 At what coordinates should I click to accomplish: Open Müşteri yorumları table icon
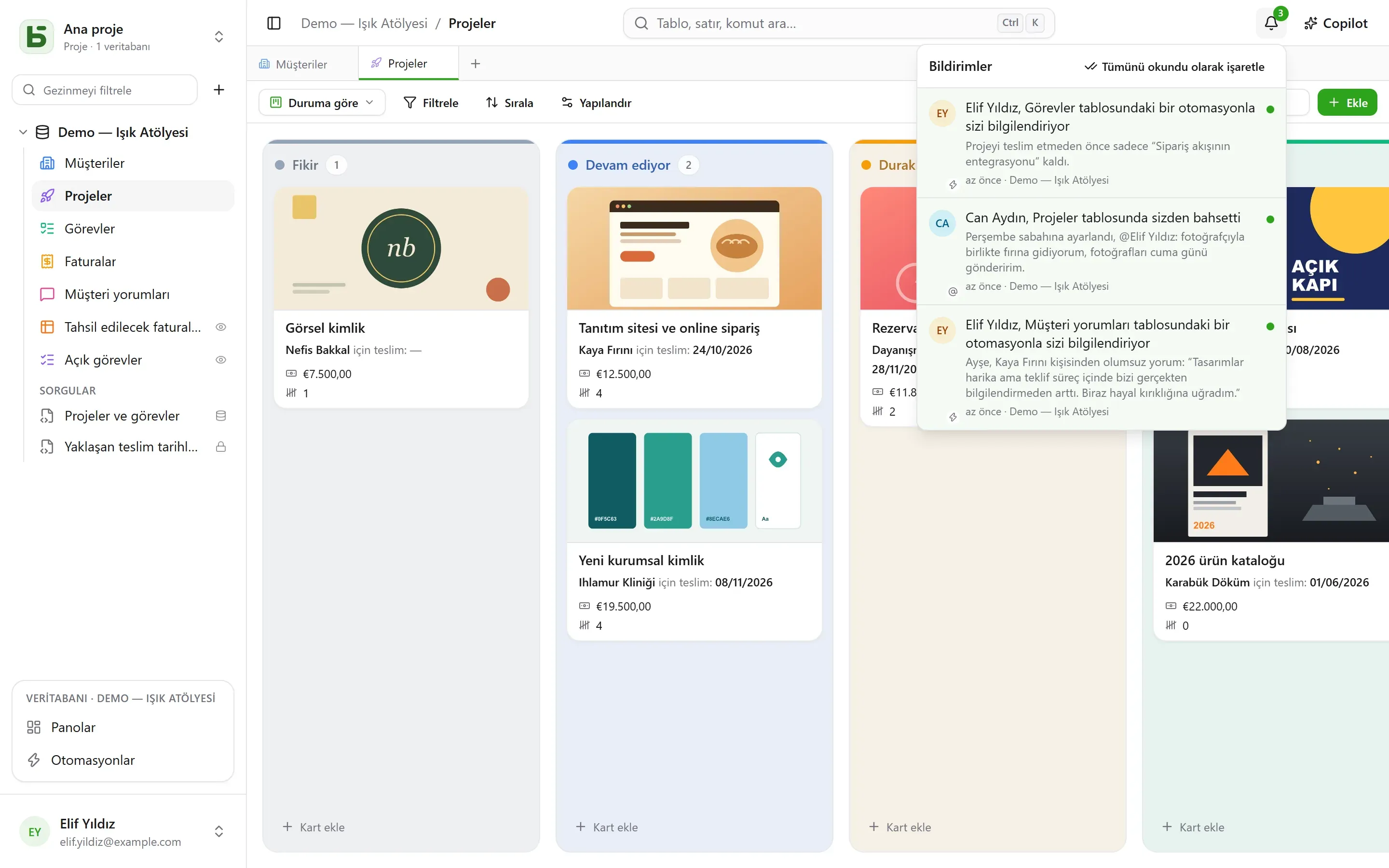coord(47,294)
